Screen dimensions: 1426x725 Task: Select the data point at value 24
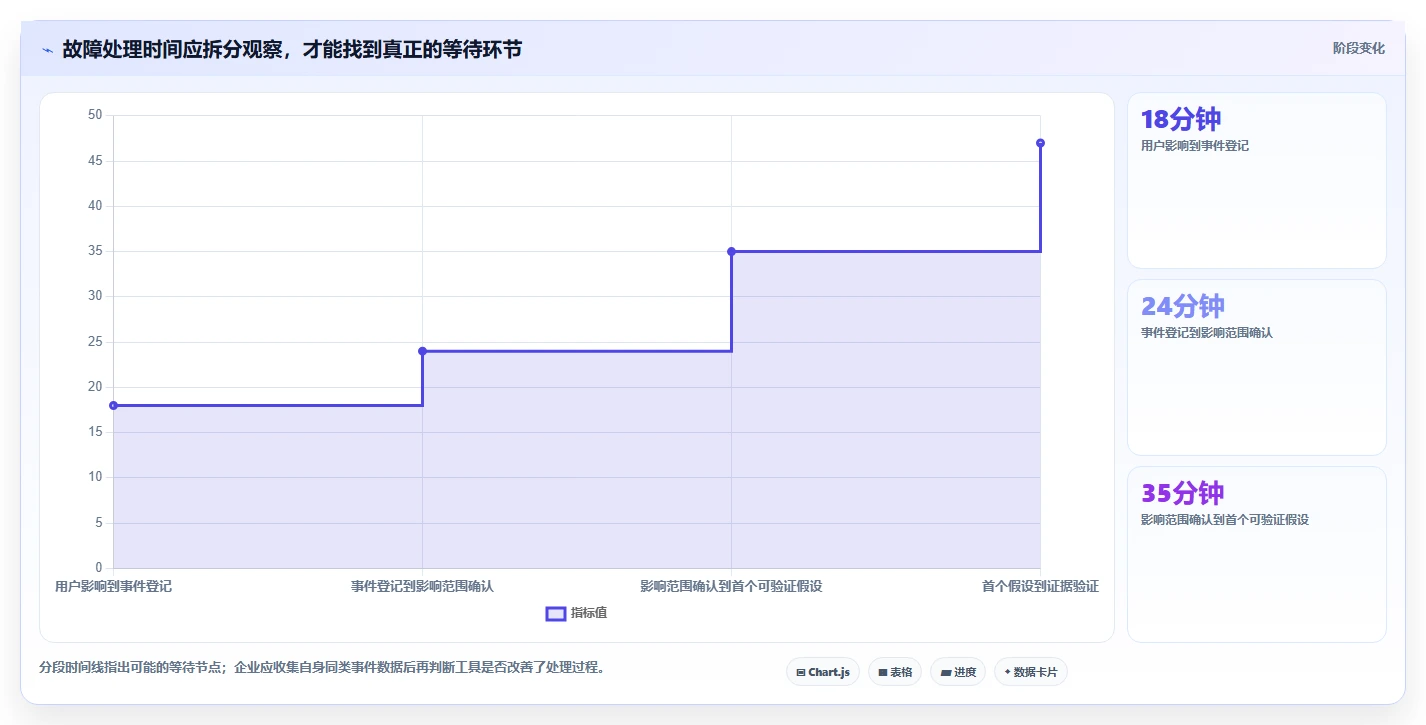pos(422,351)
